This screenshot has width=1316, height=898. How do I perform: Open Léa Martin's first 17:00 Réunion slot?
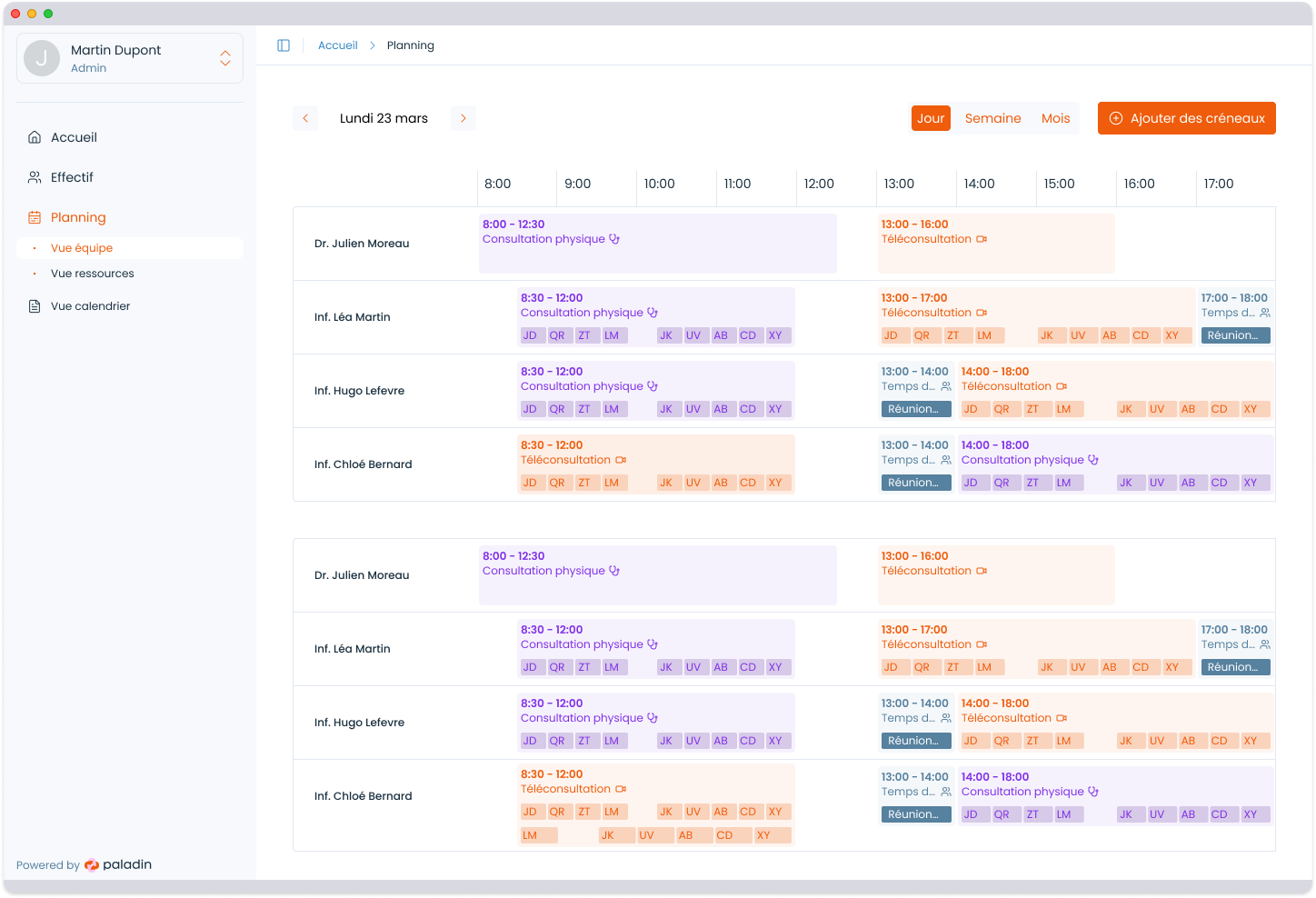[x=1233, y=335]
